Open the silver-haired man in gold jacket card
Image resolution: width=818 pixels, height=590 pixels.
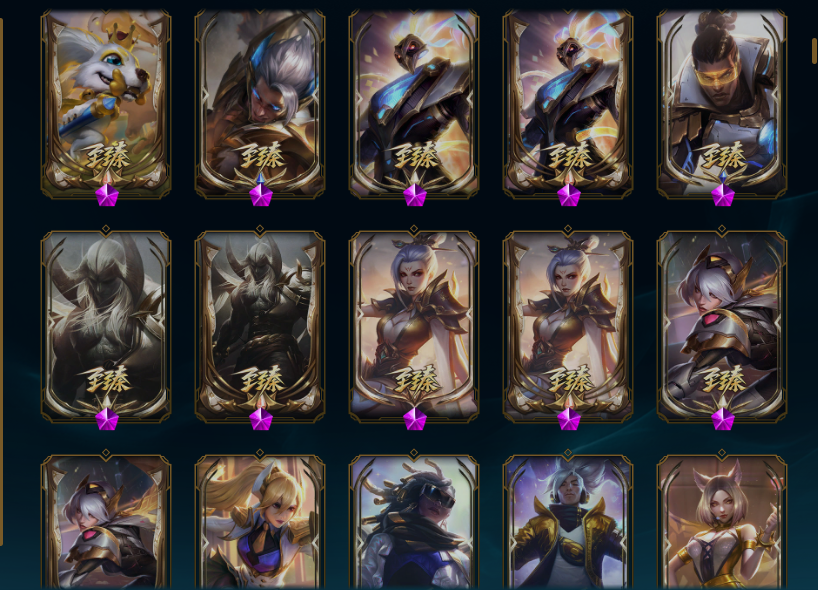(568, 523)
